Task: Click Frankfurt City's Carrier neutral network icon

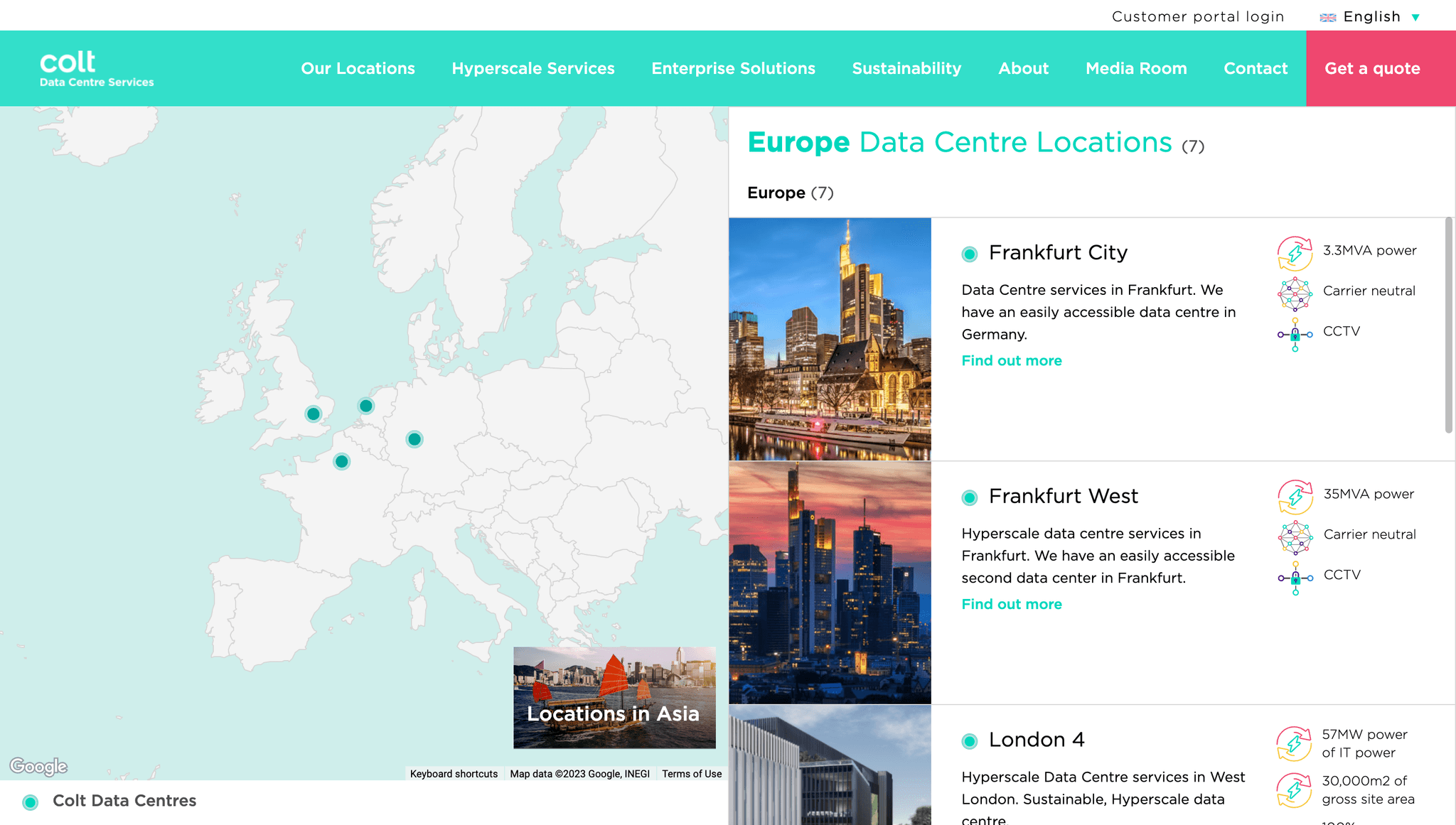Action: coord(1295,293)
